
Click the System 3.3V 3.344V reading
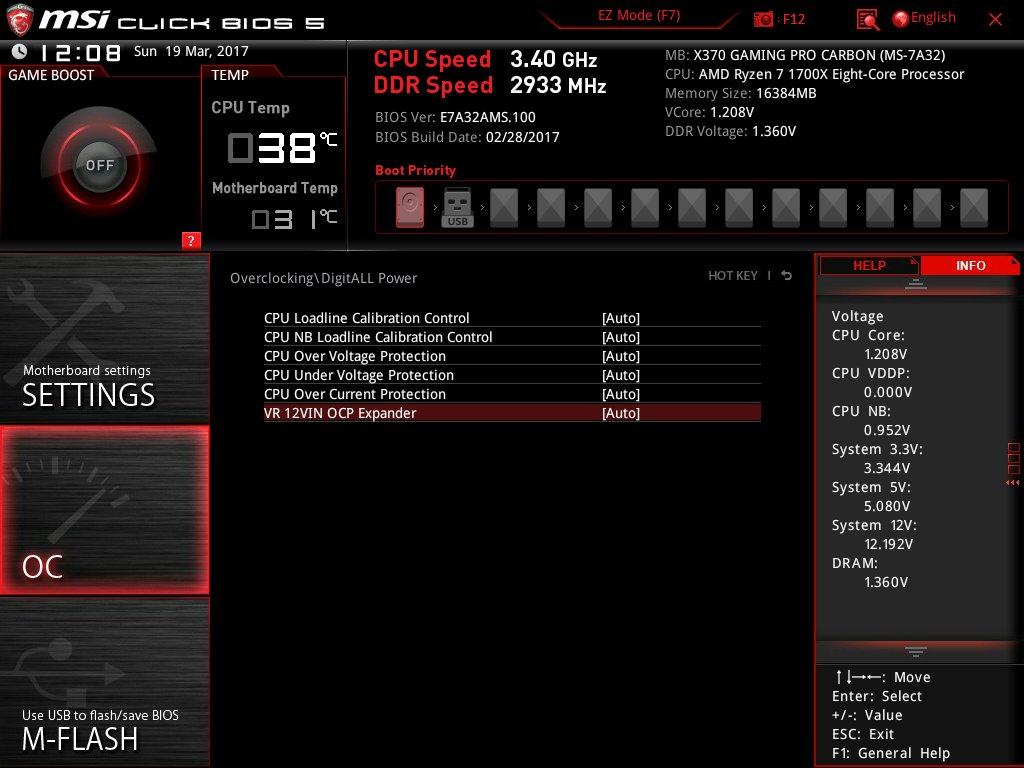tap(886, 468)
